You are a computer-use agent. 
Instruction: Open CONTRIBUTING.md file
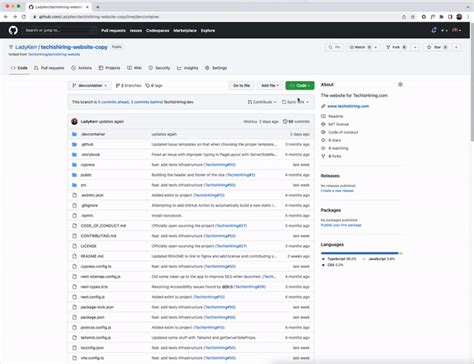click(98, 236)
